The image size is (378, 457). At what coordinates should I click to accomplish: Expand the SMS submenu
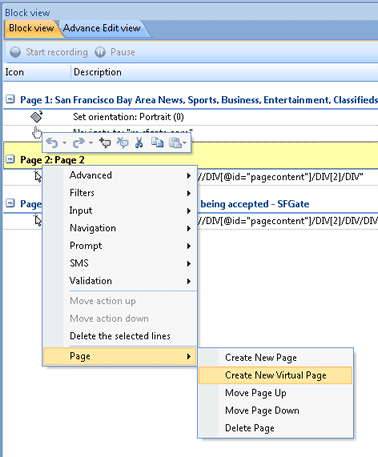click(x=120, y=263)
